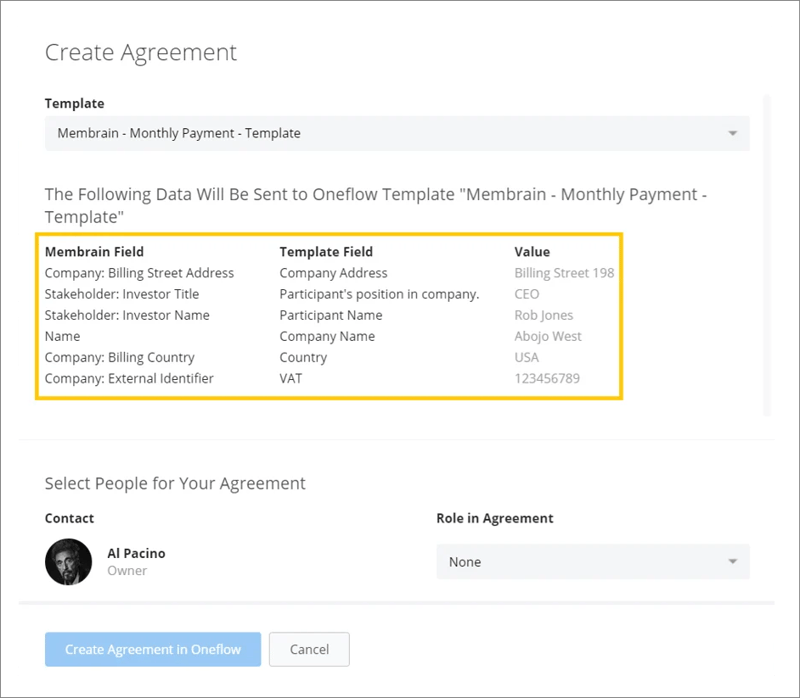
Task: Click the Template Field column header
Action: pyautogui.click(x=326, y=252)
